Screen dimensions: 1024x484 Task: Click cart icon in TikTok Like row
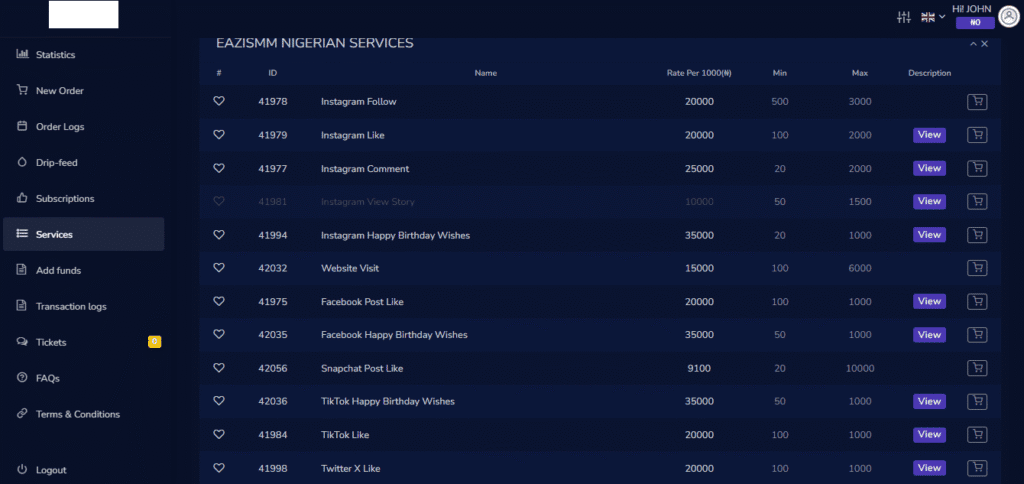[977, 434]
